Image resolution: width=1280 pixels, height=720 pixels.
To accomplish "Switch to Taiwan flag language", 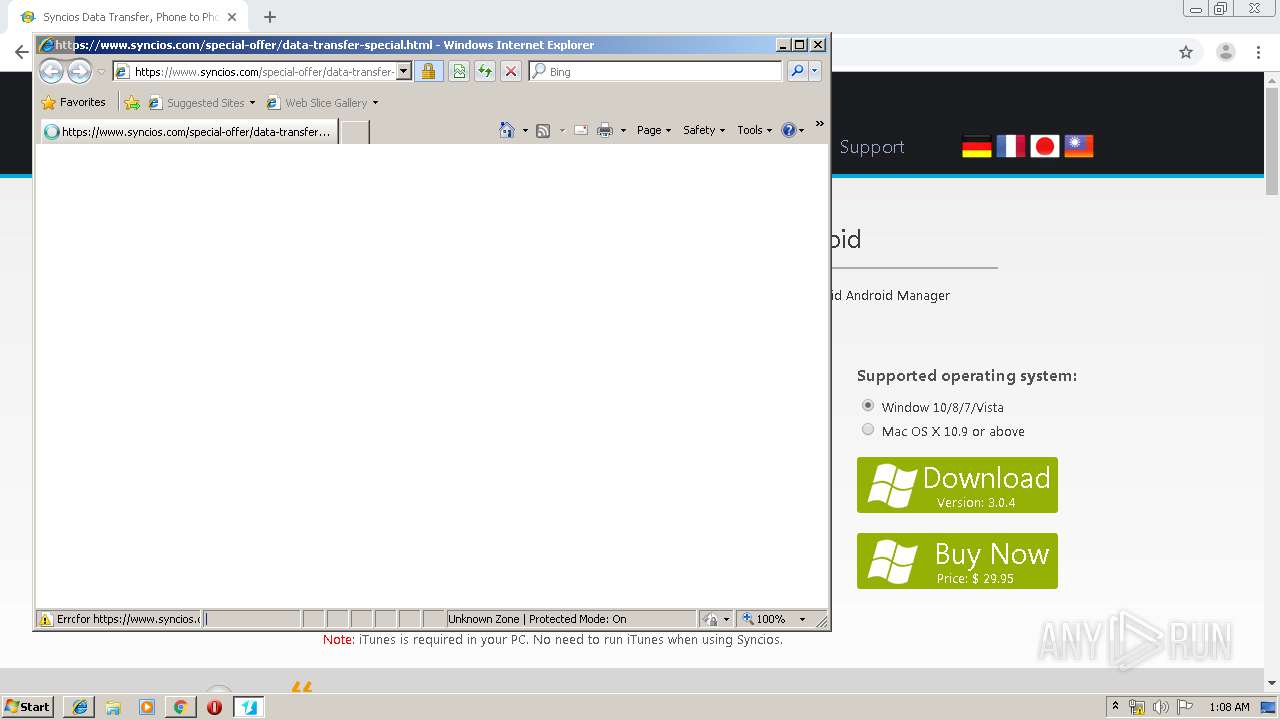I will pyautogui.click(x=1079, y=146).
